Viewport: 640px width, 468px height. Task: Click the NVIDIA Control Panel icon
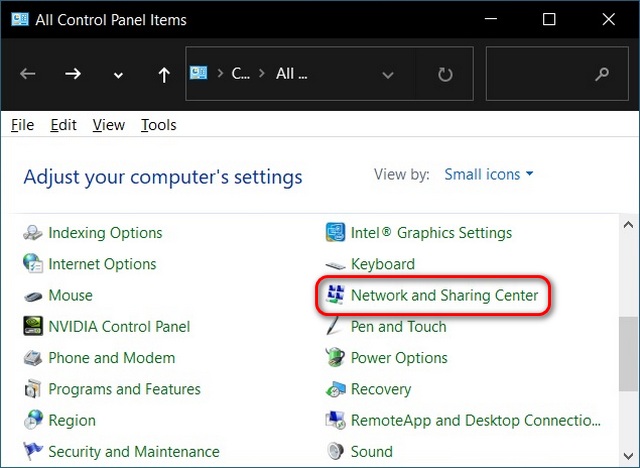coord(33,326)
